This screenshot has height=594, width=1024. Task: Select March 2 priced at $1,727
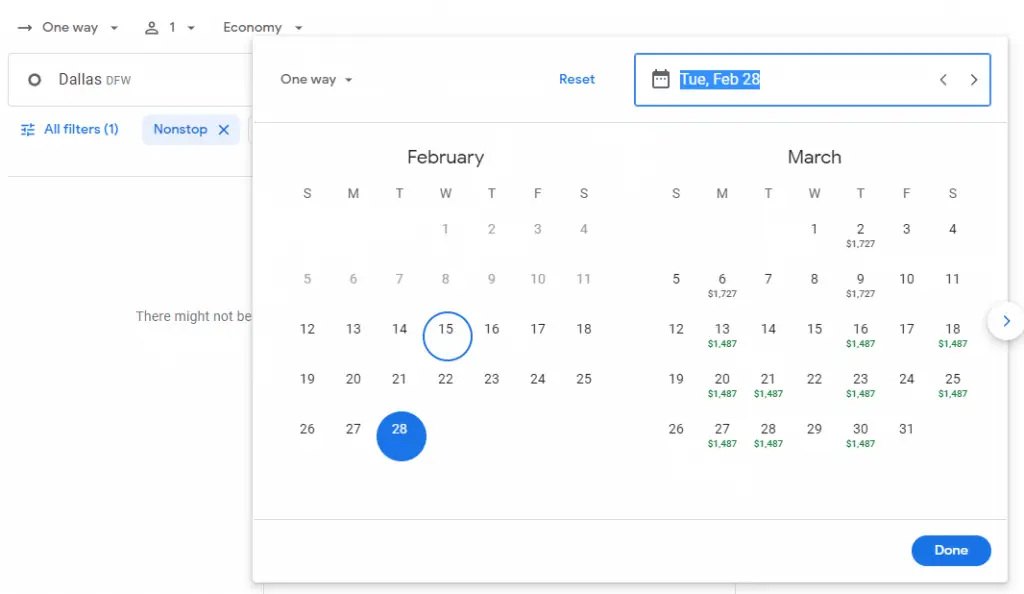click(x=860, y=234)
